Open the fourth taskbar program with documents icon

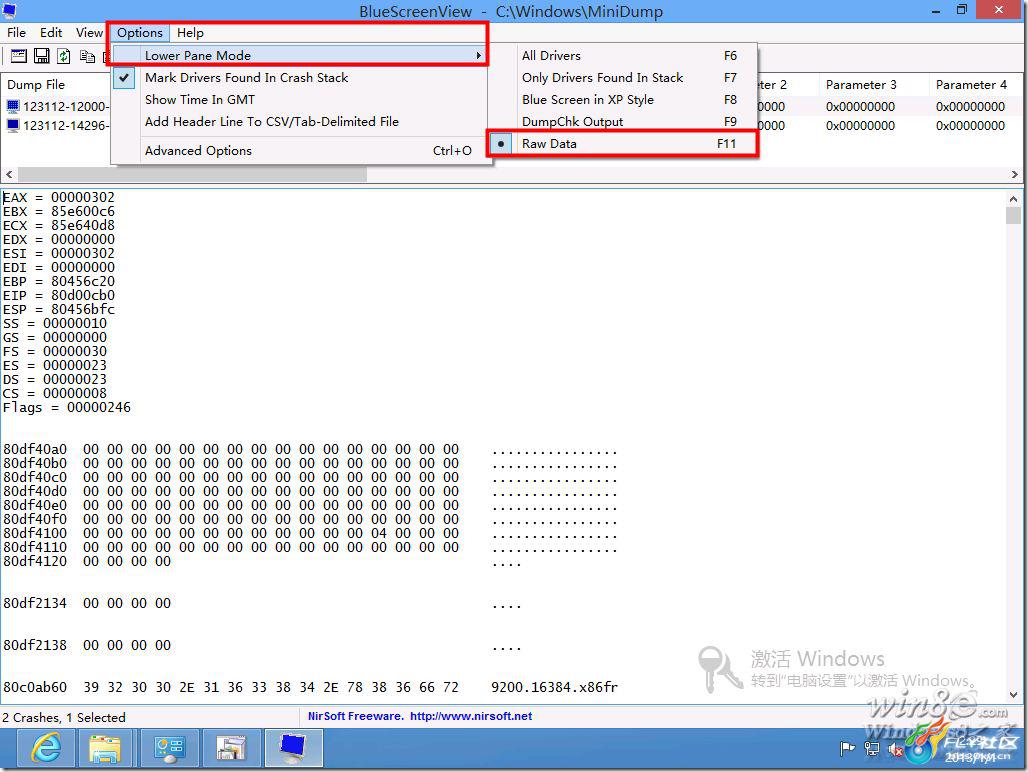[231, 748]
